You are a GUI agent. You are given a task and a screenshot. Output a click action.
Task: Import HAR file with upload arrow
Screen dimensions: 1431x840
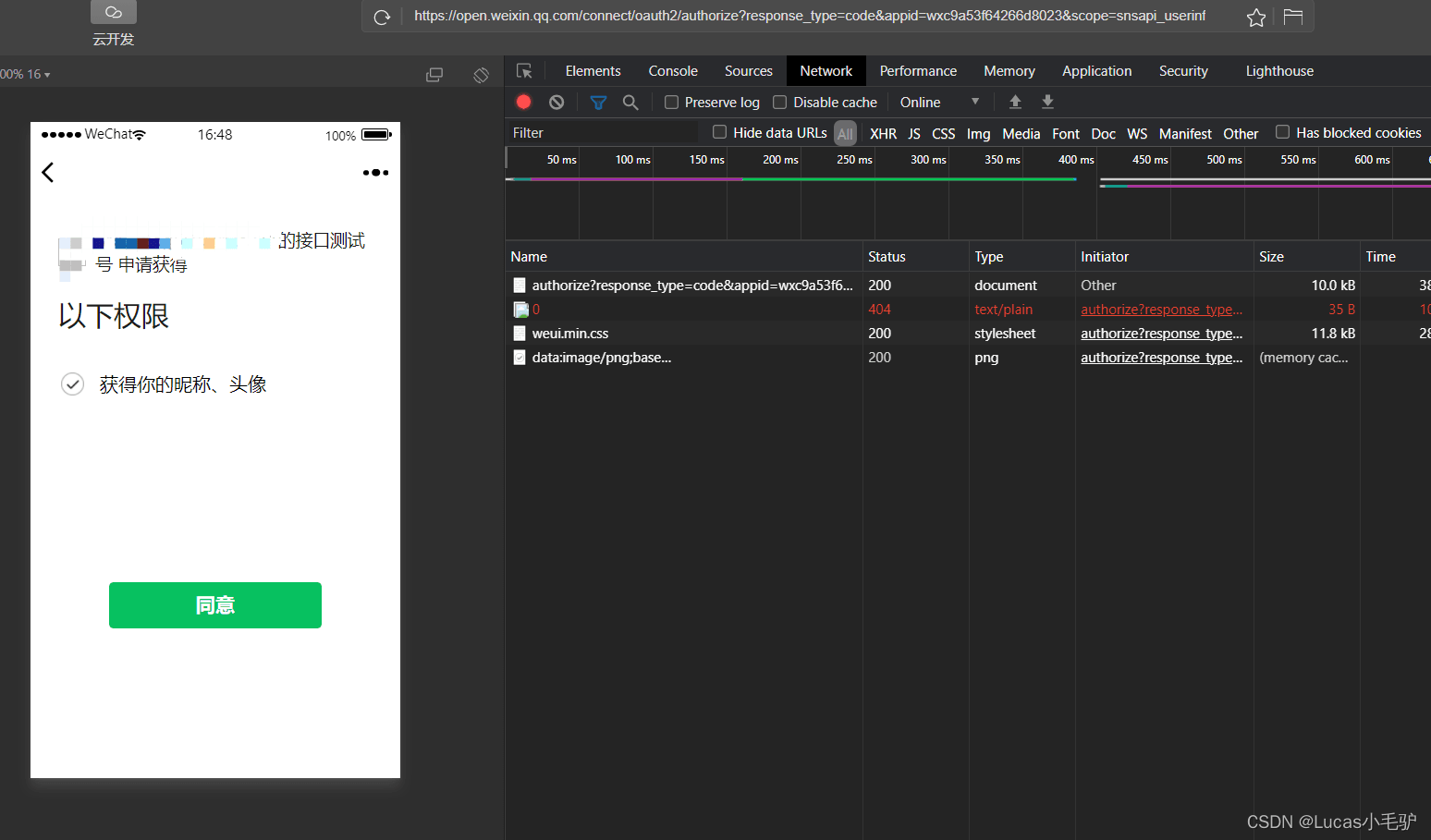[x=1015, y=102]
